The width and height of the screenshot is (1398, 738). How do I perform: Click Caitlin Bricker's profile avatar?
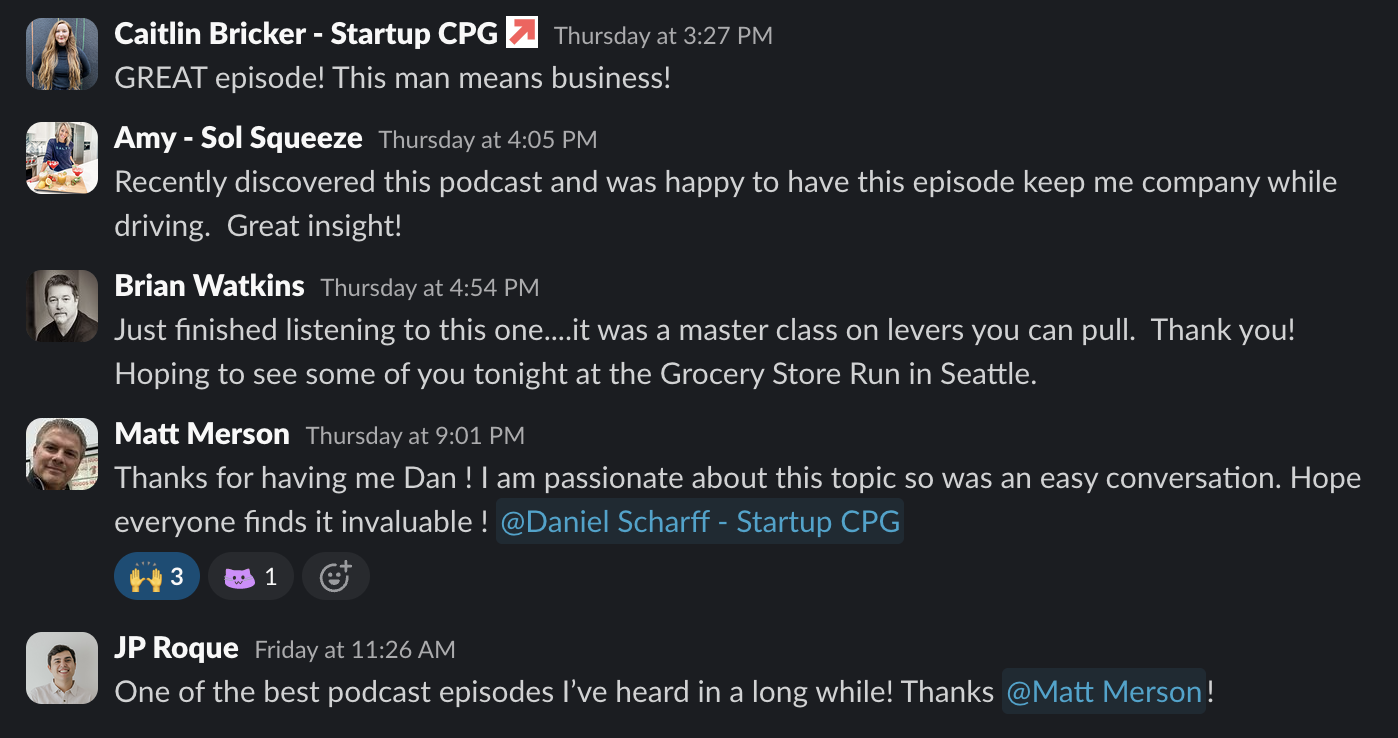(62, 54)
